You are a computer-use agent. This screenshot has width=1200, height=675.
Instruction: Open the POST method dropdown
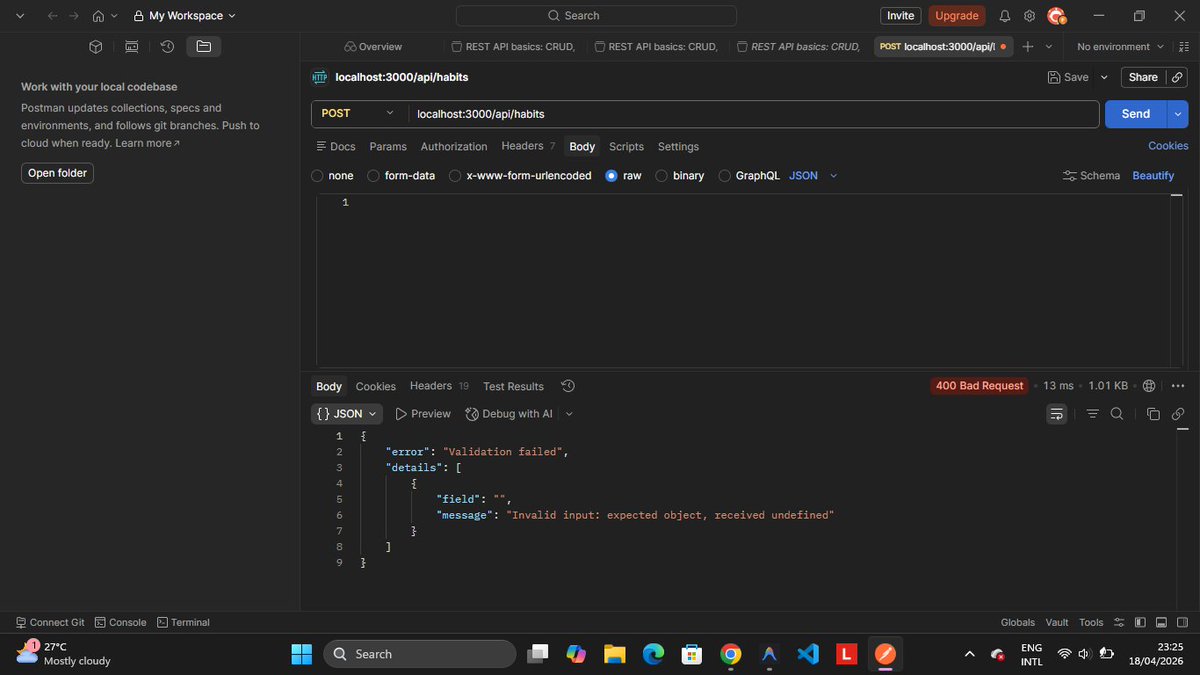click(359, 114)
